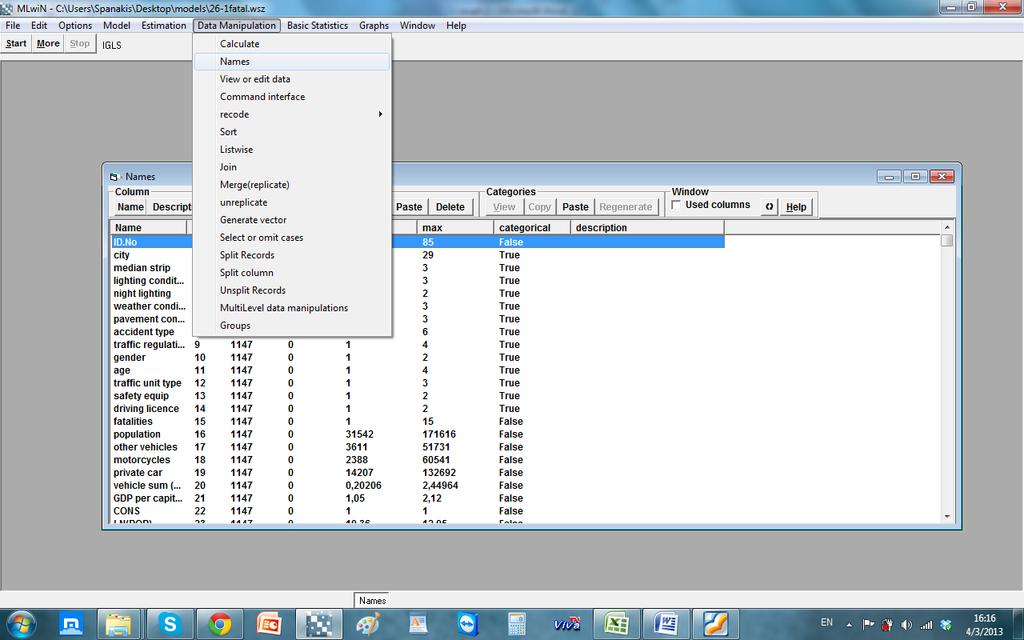Select unreplicate from the menu
Screen dimensions: 1024x640
(292, 202)
